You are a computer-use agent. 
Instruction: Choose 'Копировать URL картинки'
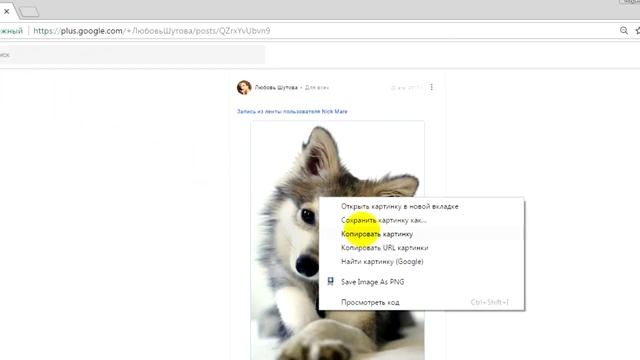422,248
